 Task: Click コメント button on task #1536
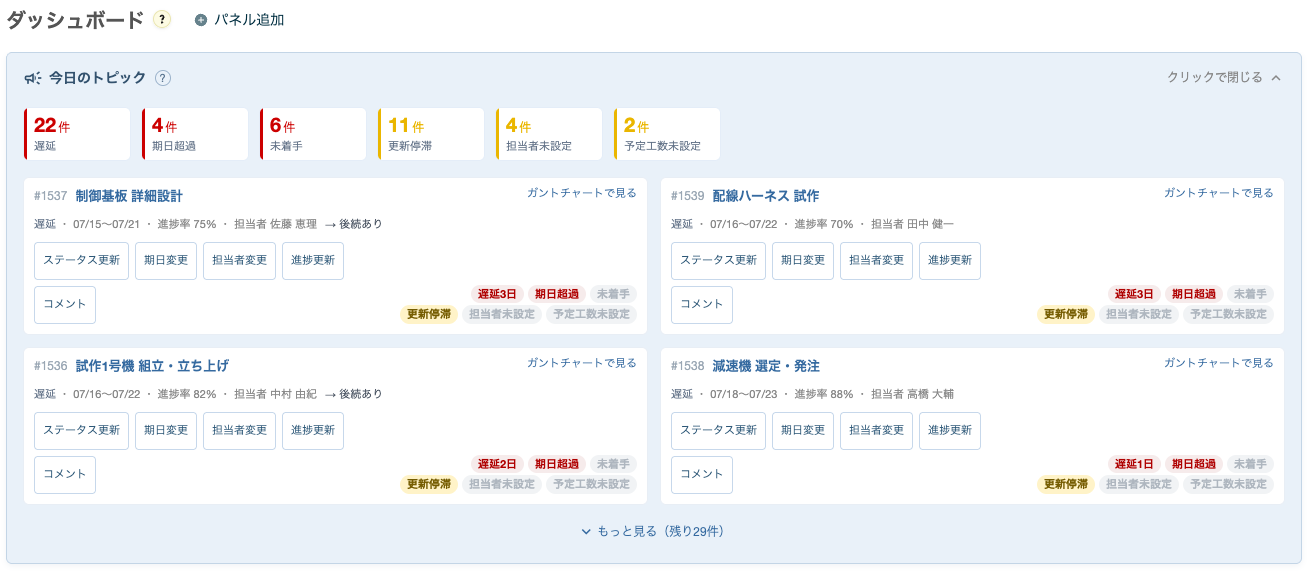click(65, 474)
